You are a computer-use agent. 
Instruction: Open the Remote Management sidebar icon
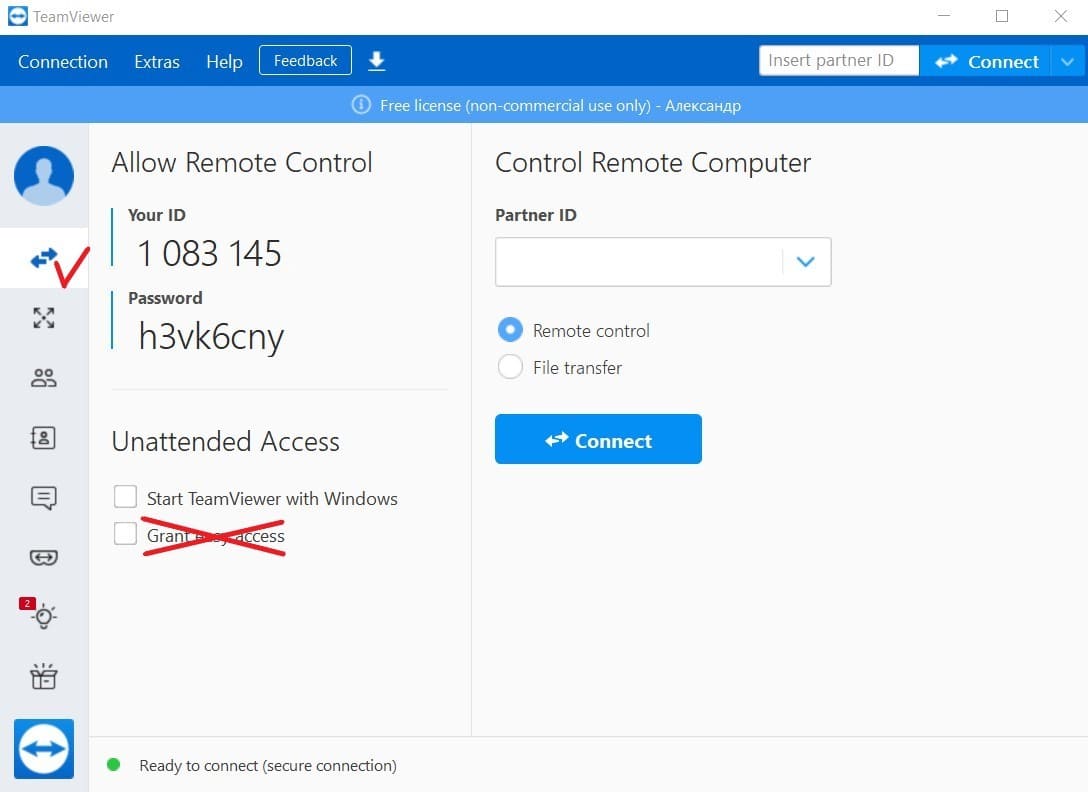(44, 318)
